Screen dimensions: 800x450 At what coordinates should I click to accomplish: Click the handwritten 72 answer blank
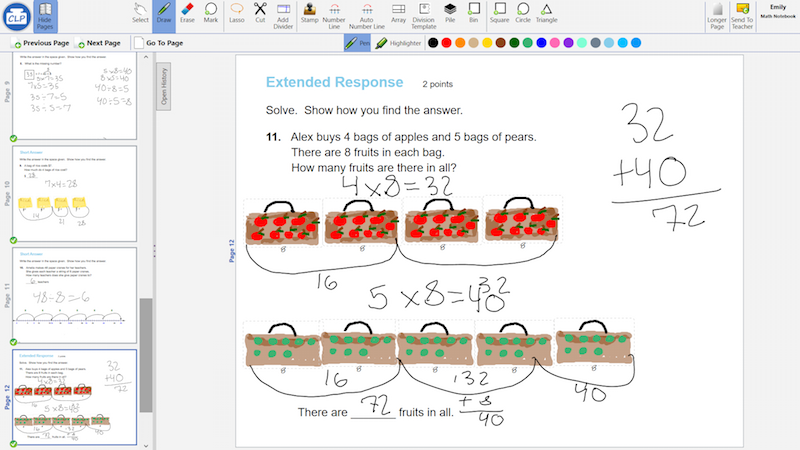click(374, 407)
